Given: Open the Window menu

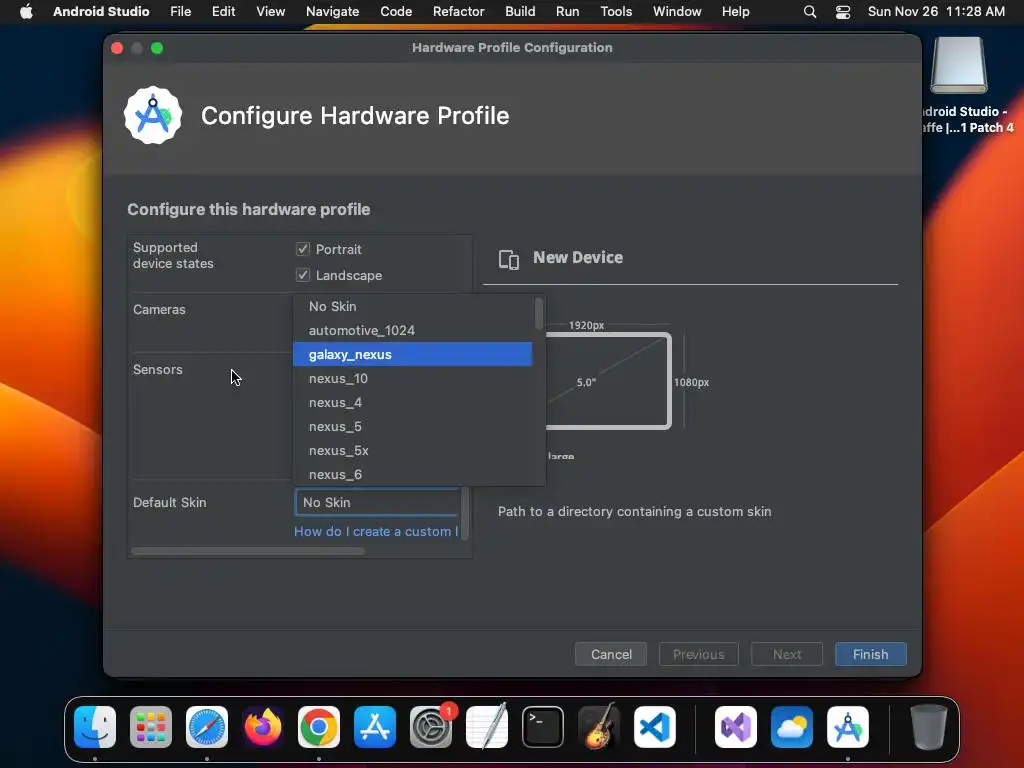Looking at the screenshot, I should click(677, 11).
